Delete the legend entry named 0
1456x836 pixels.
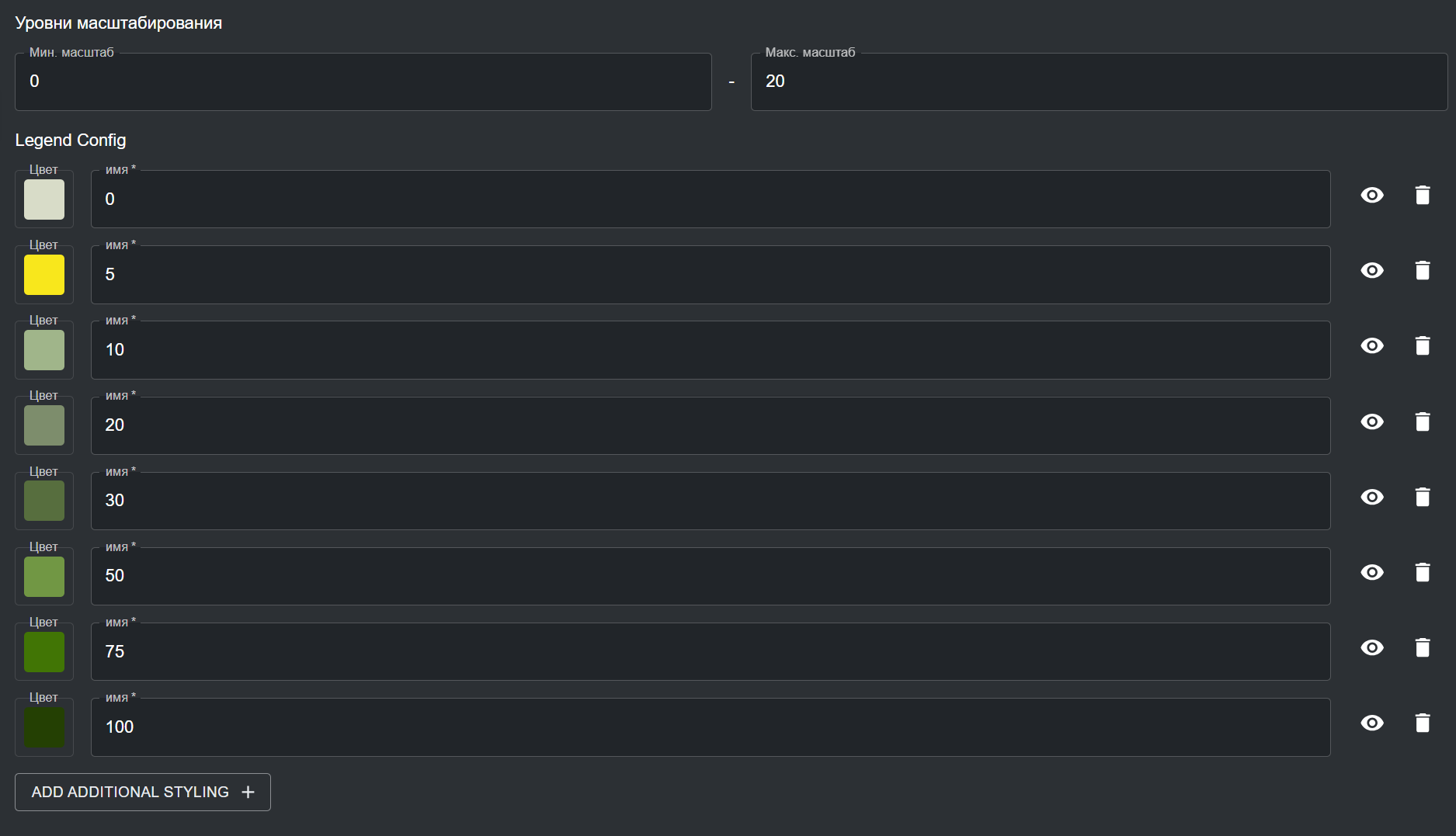point(1422,196)
